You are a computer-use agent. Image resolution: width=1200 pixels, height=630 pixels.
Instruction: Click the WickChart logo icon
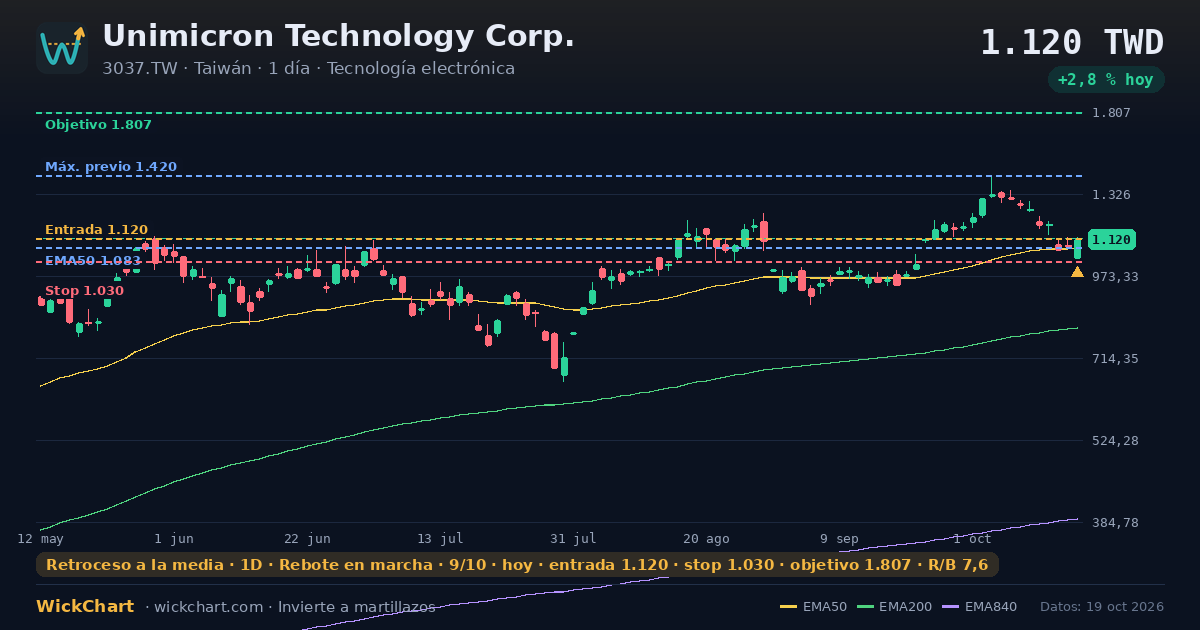62,48
